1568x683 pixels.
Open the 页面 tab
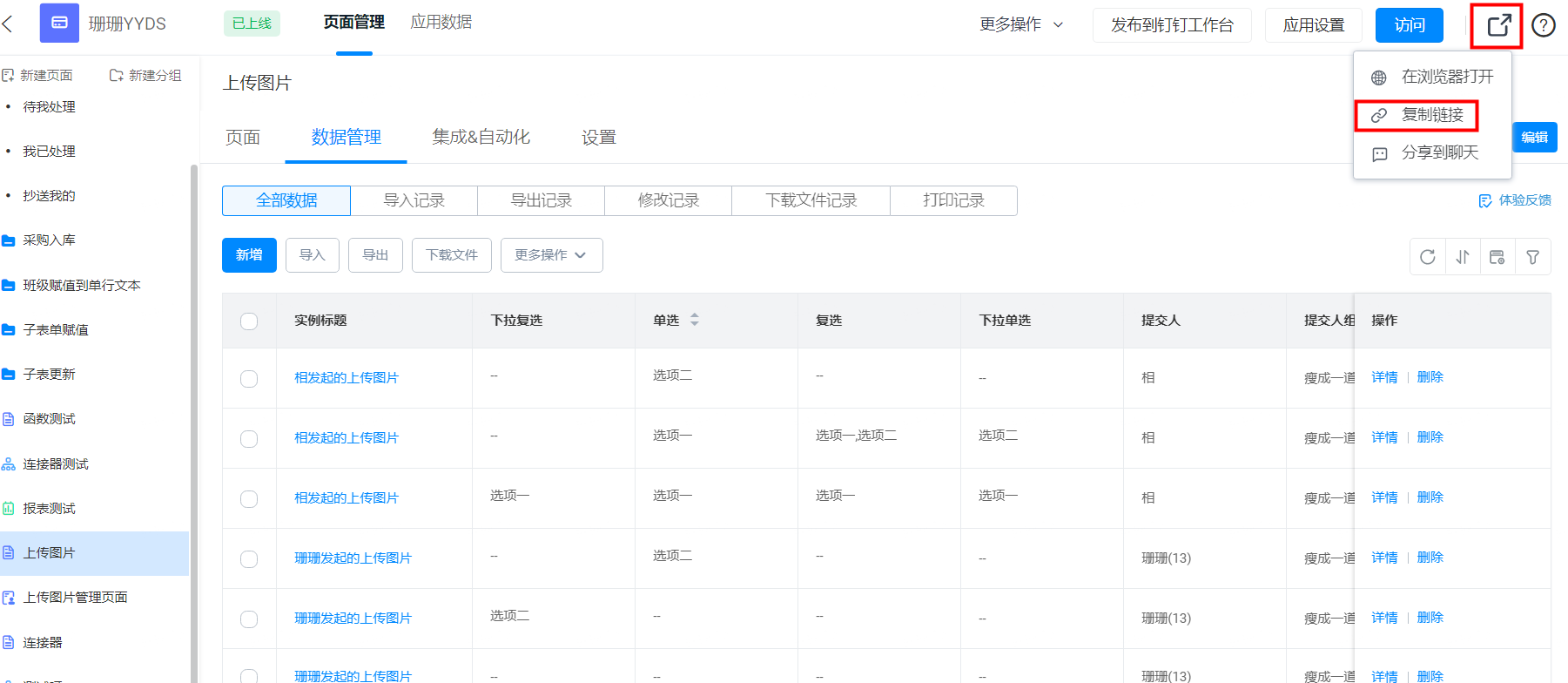(x=243, y=138)
